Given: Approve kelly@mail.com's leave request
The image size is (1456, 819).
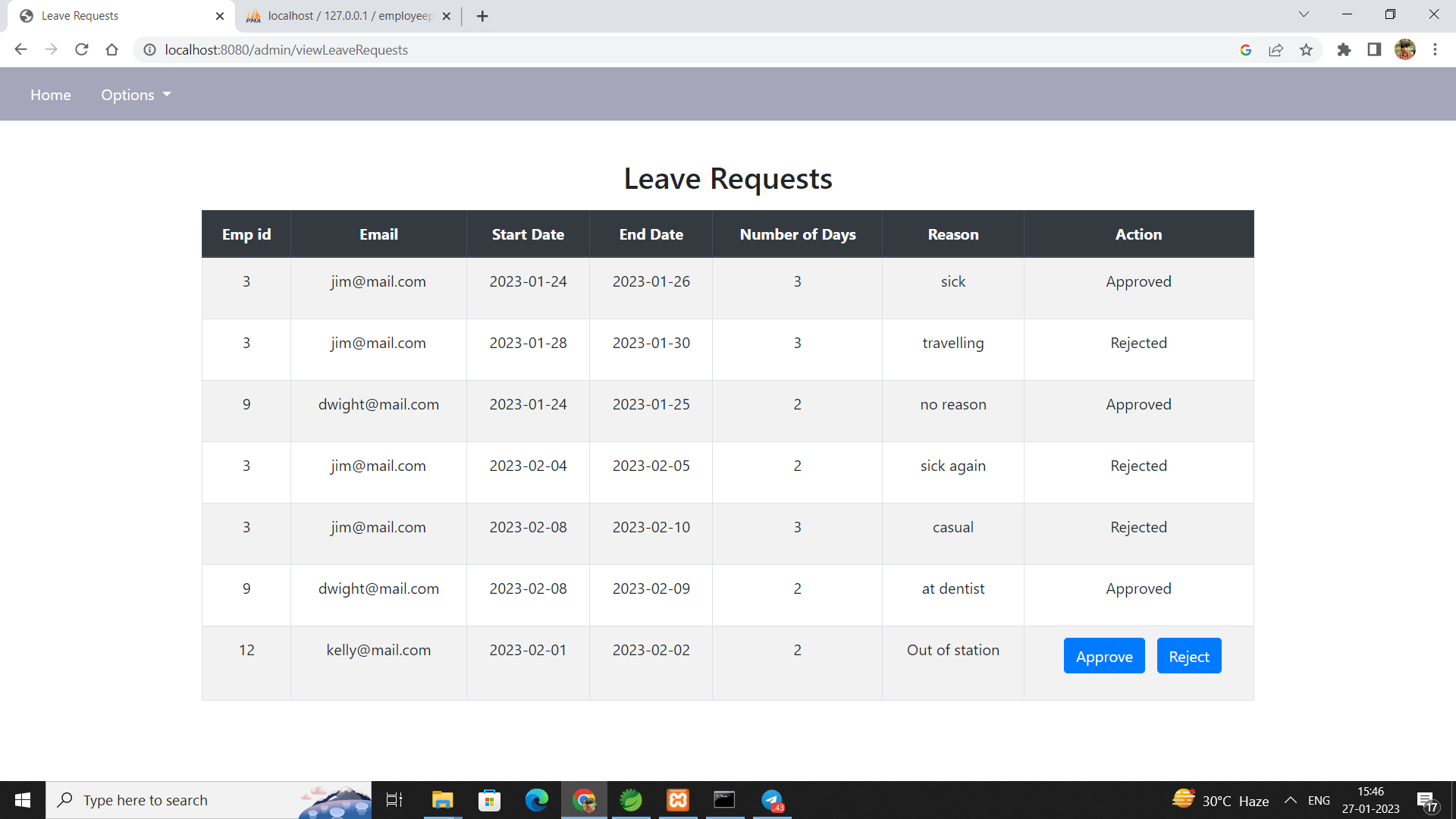Looking at the screenshot, I should coord(1103,655).
